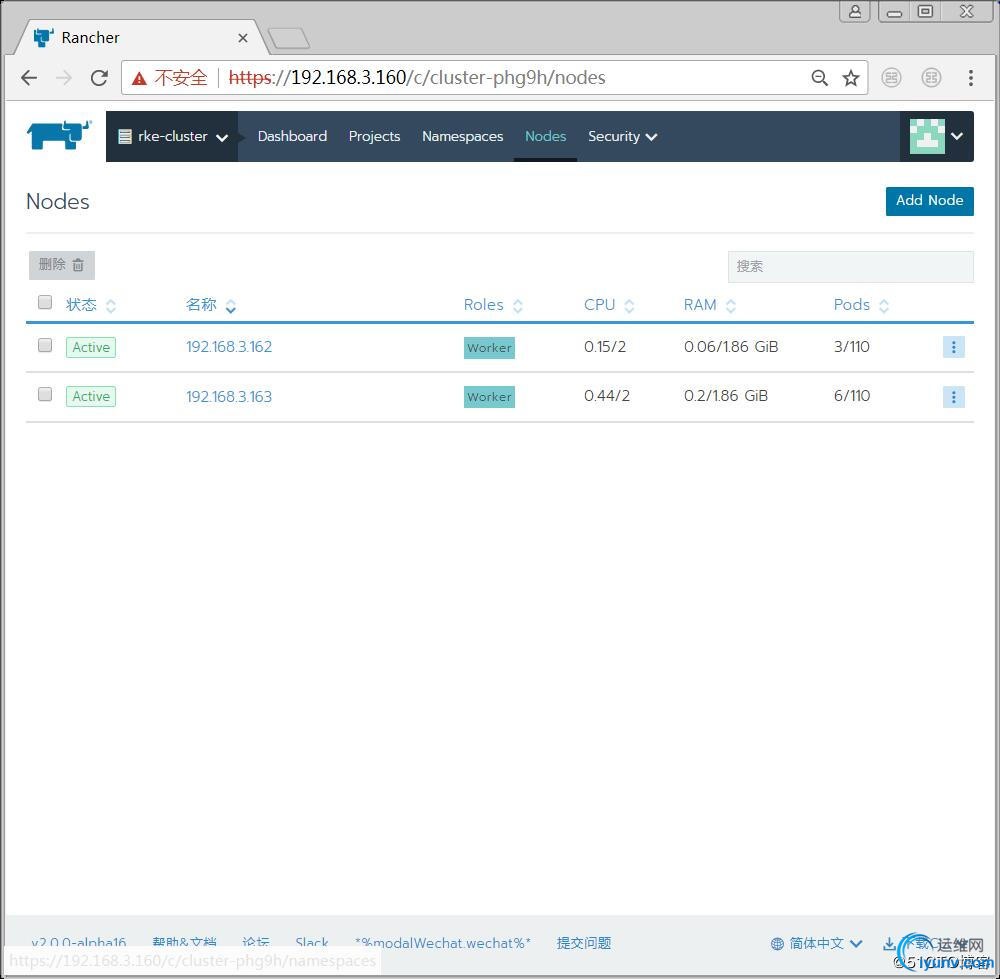Open the user account dropdown arrow
Viewport: 1000px width, 979px height.
[957, 136]
